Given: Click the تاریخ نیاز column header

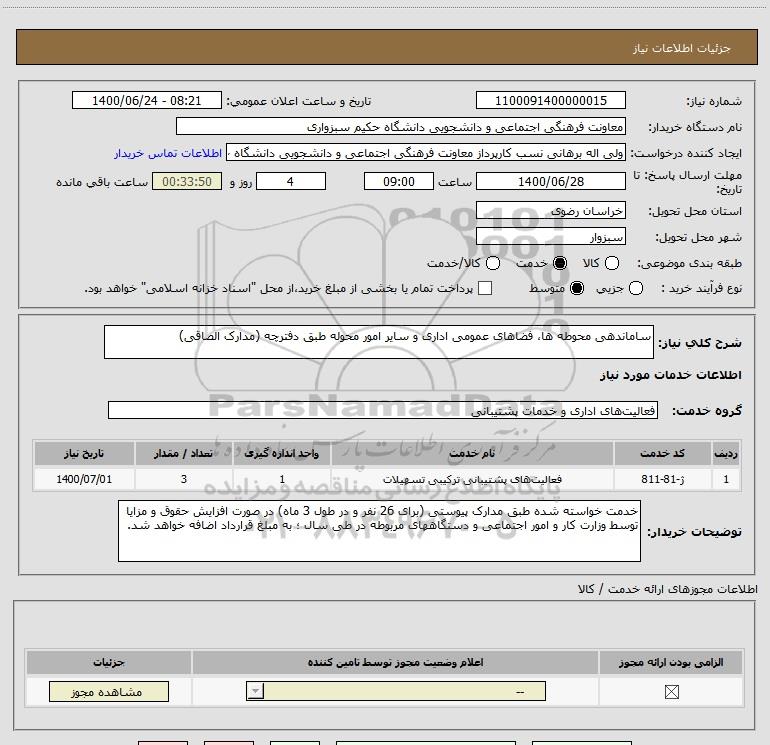Looking at the screenshot, I should 84,453.
